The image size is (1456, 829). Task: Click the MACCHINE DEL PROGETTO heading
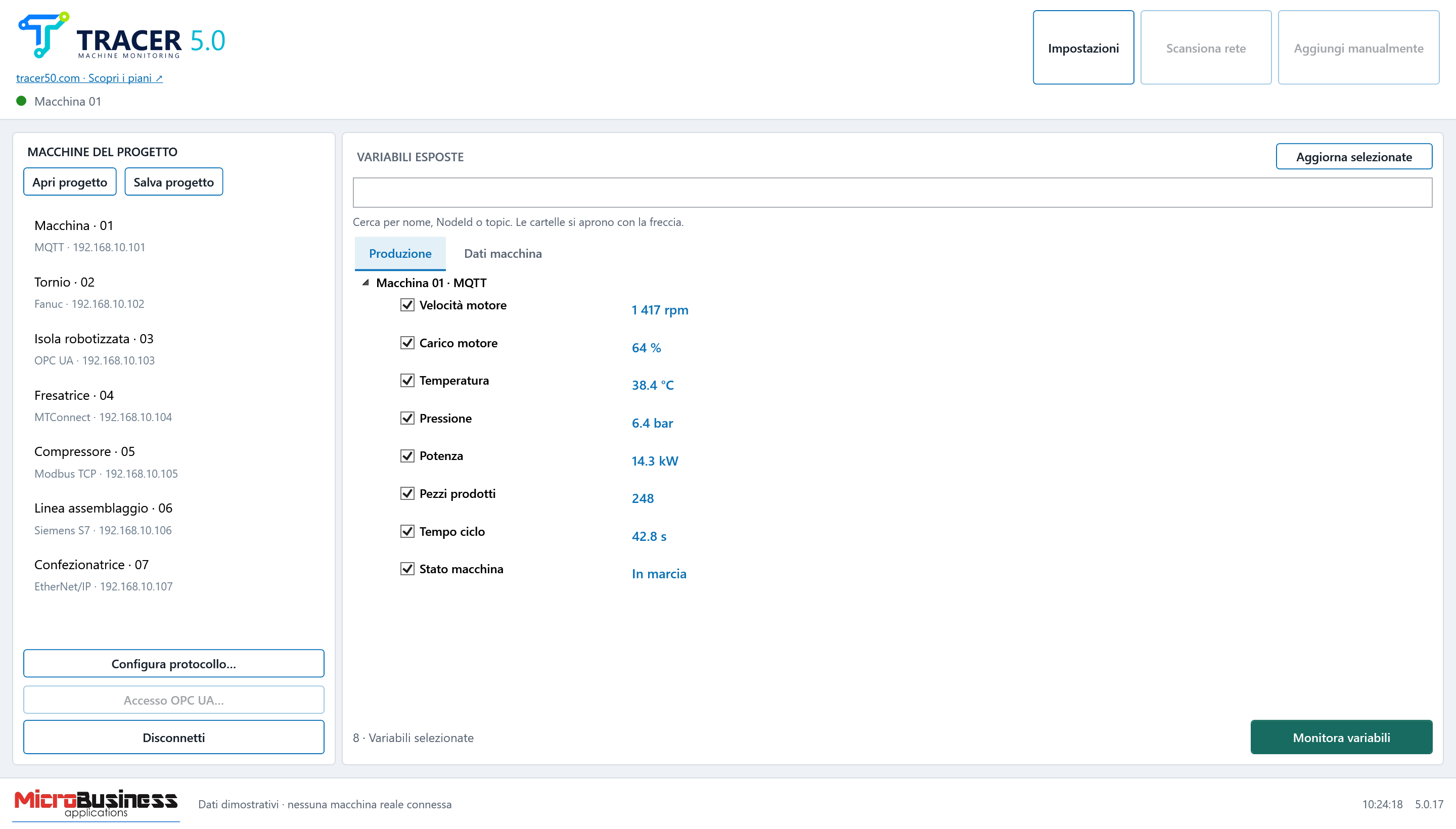tap(103, 152)
